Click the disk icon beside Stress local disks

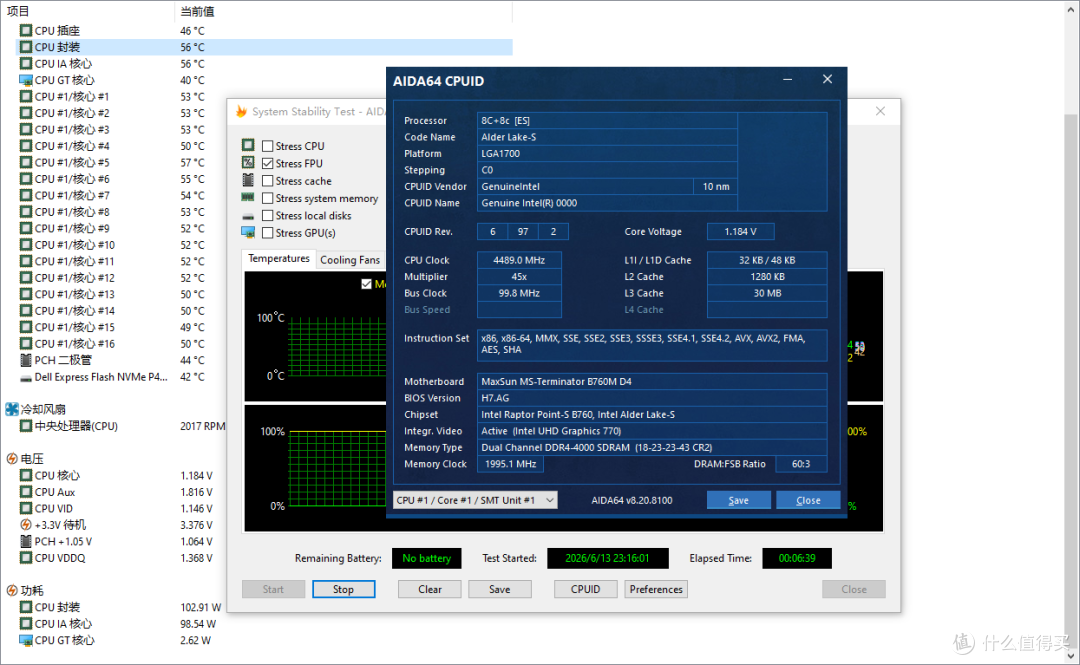point(248,216)
